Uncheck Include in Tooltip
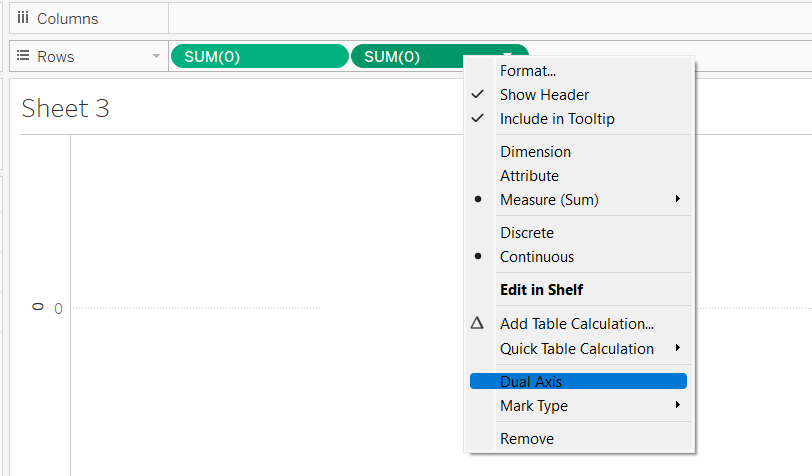 click(x=557, y=119)
